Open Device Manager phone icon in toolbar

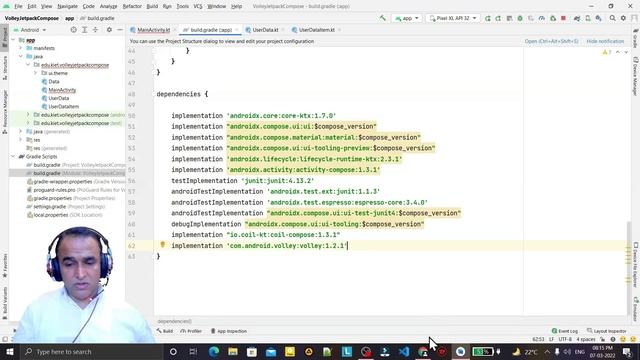588,18
